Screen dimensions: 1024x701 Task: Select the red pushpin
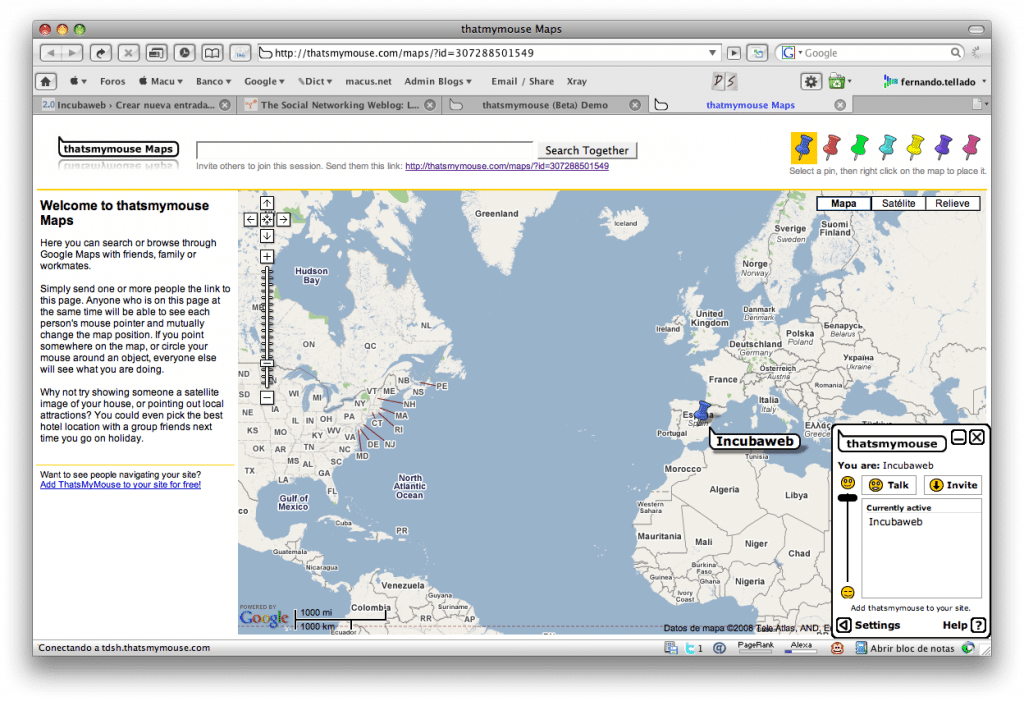tap(831, 147)
